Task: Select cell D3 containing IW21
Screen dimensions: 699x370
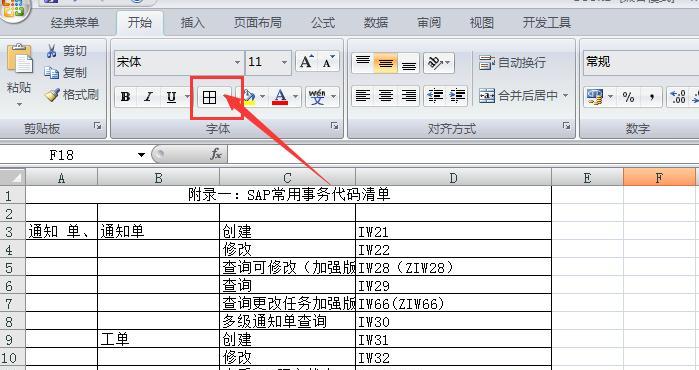Action: [453, 231]
